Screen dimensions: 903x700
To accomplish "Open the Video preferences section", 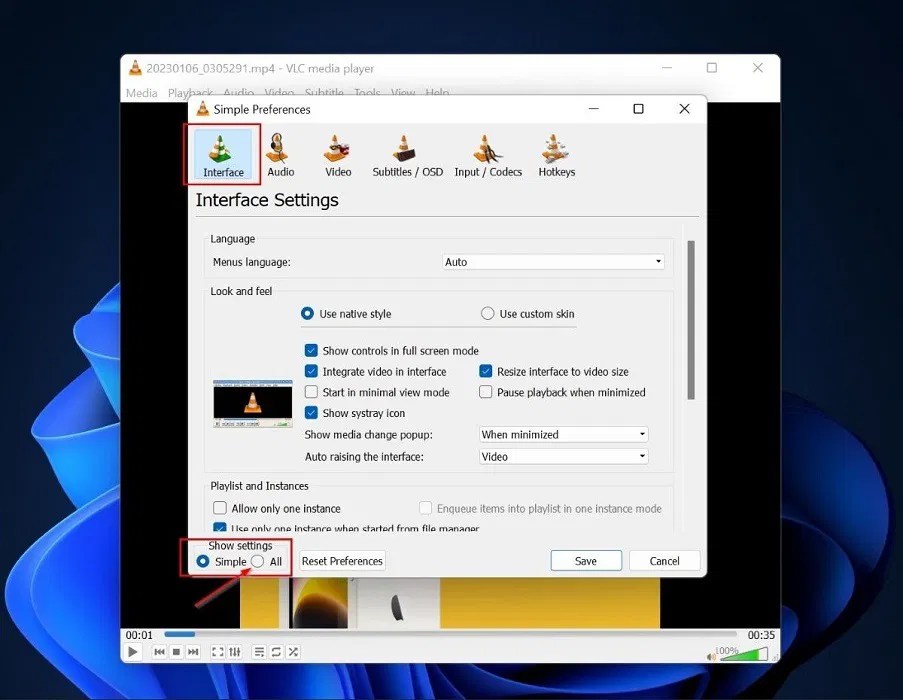I will pos(337,155).
